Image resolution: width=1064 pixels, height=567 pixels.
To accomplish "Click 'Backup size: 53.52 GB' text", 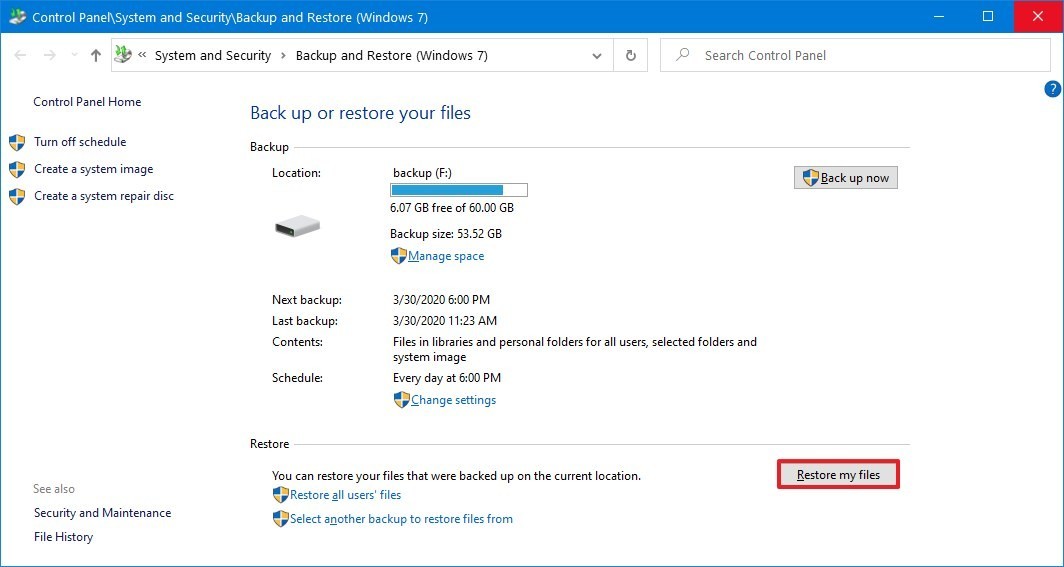I will pyautogui.click(x=446, y=234).
